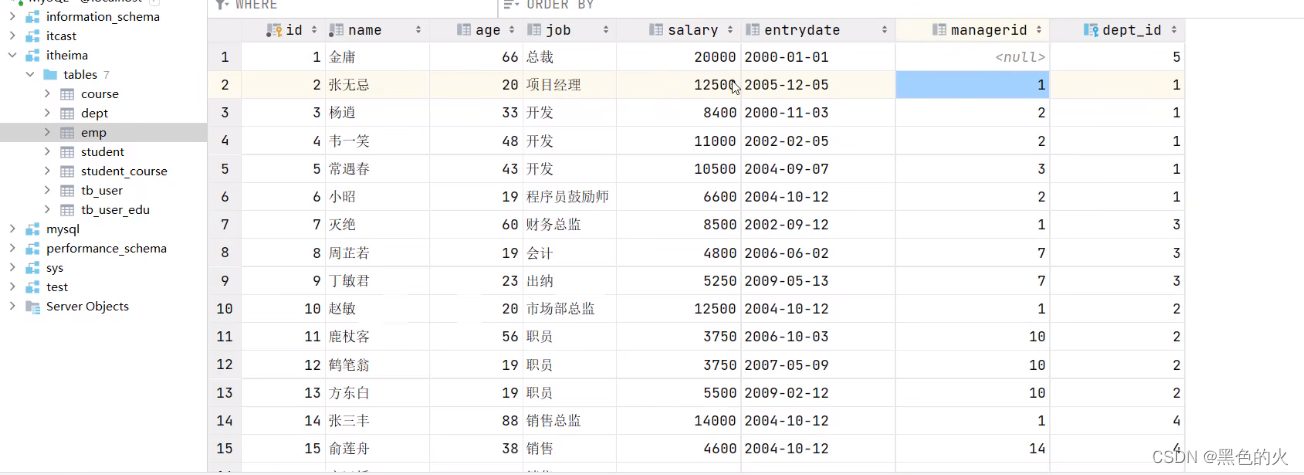
Task: Select the null managerid cell
Action: 973,57
